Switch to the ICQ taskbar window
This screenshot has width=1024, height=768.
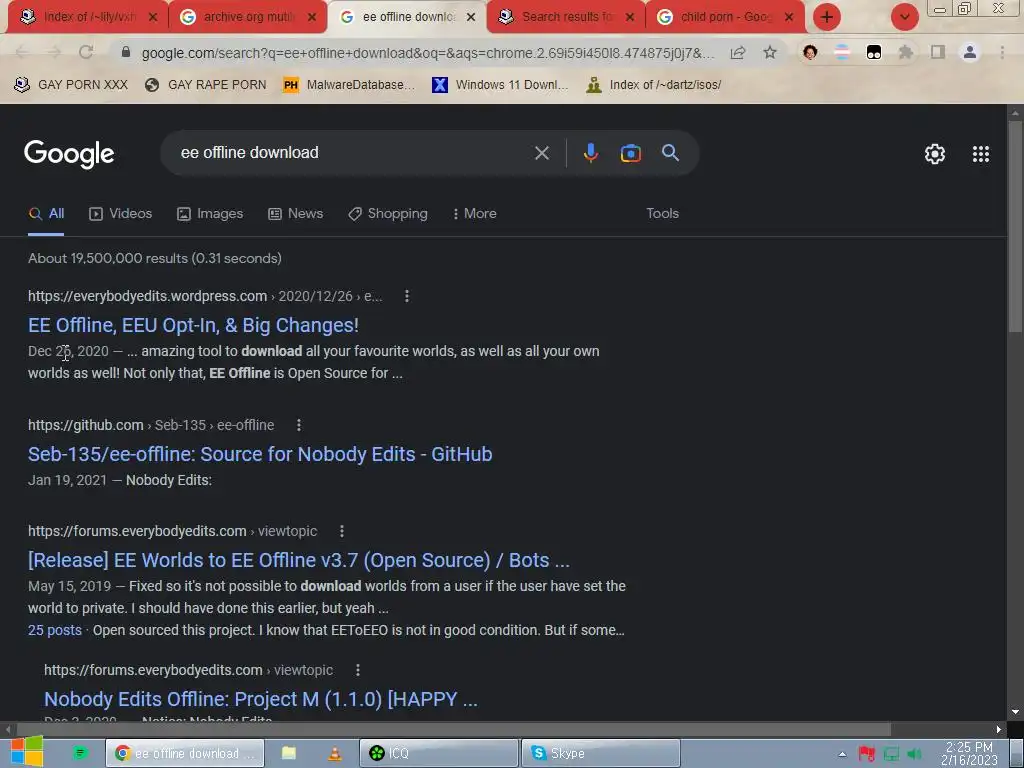pyautogui.click(x=439, y=753)
